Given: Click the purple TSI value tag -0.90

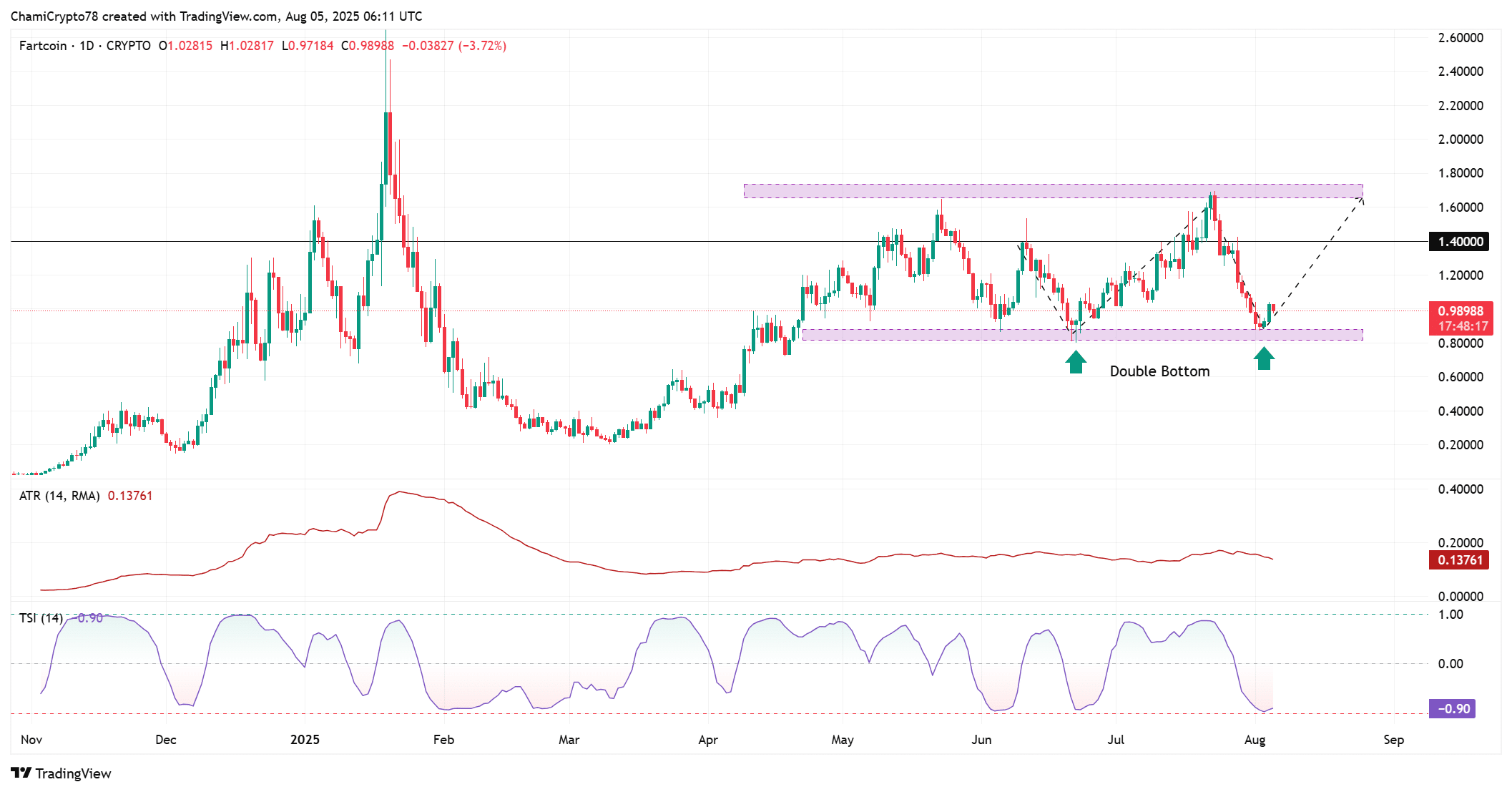Looking at the screenshot, I should [x=1451, y=708].
